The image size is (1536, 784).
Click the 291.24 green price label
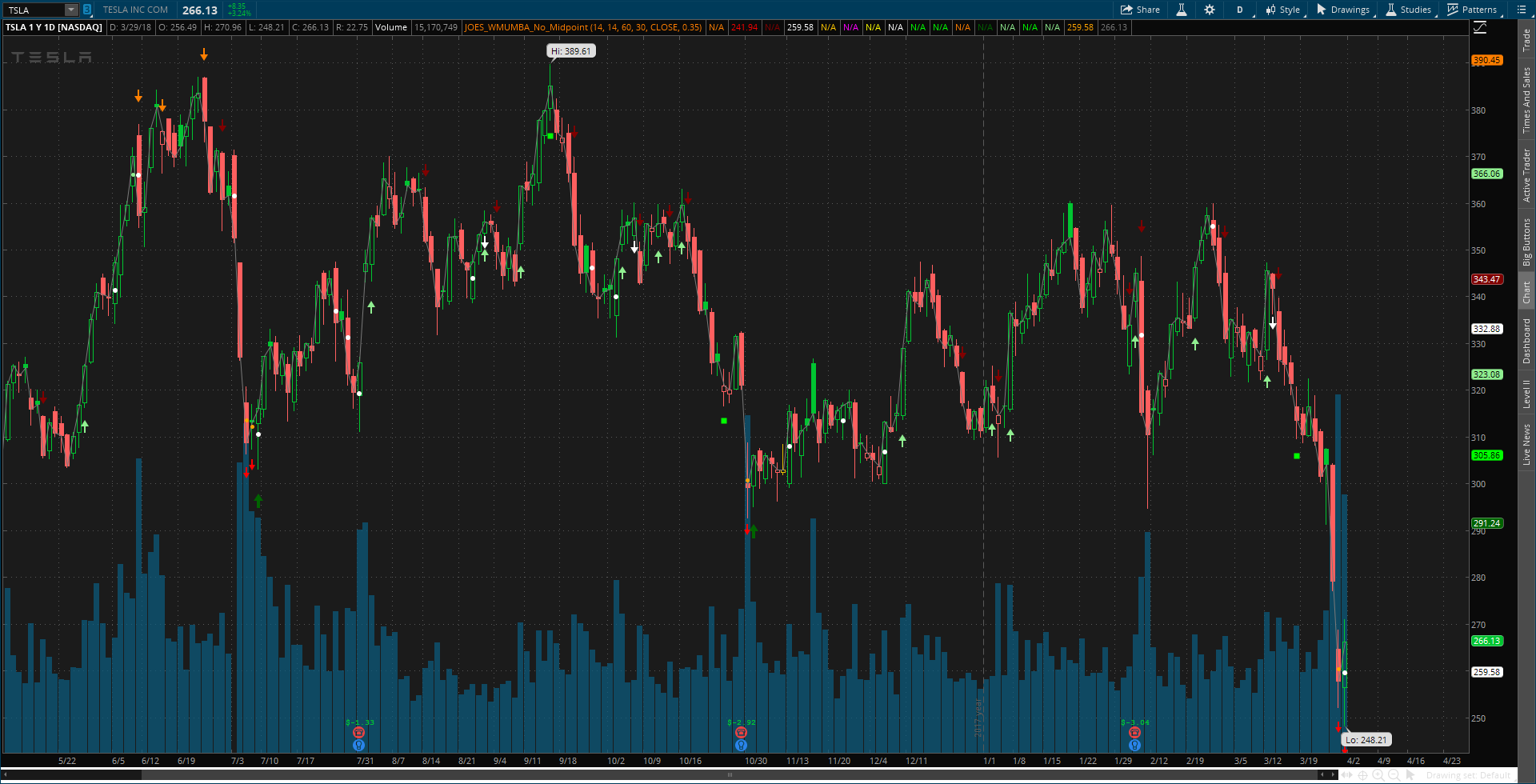coord(1486,523)
